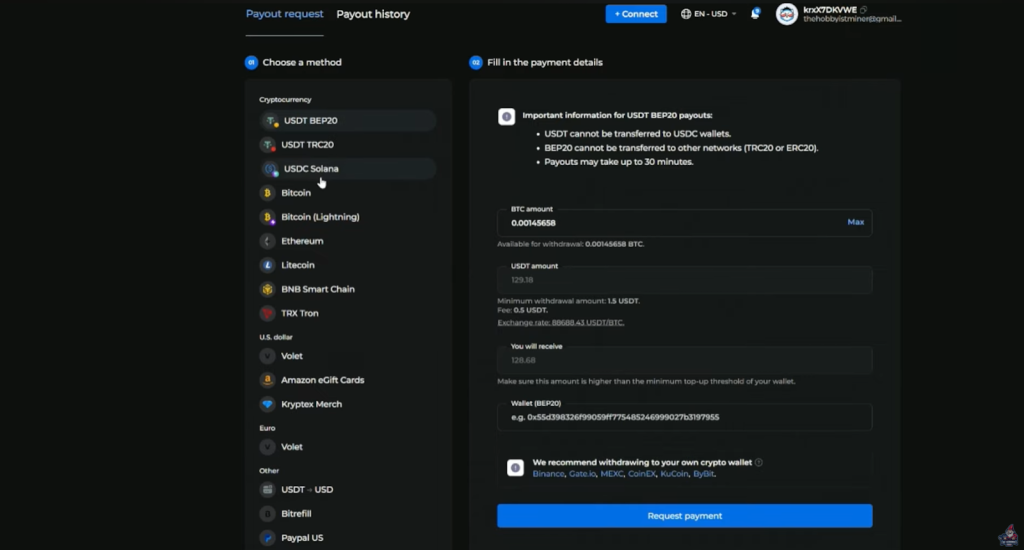Choose Bitcoin (Lightning) payout method

tap(320, 217)
